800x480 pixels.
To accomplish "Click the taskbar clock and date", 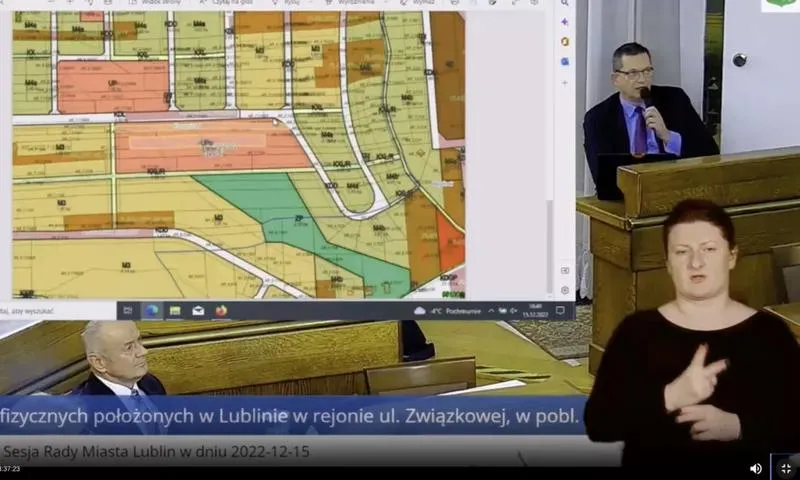I will pos(535,311).
